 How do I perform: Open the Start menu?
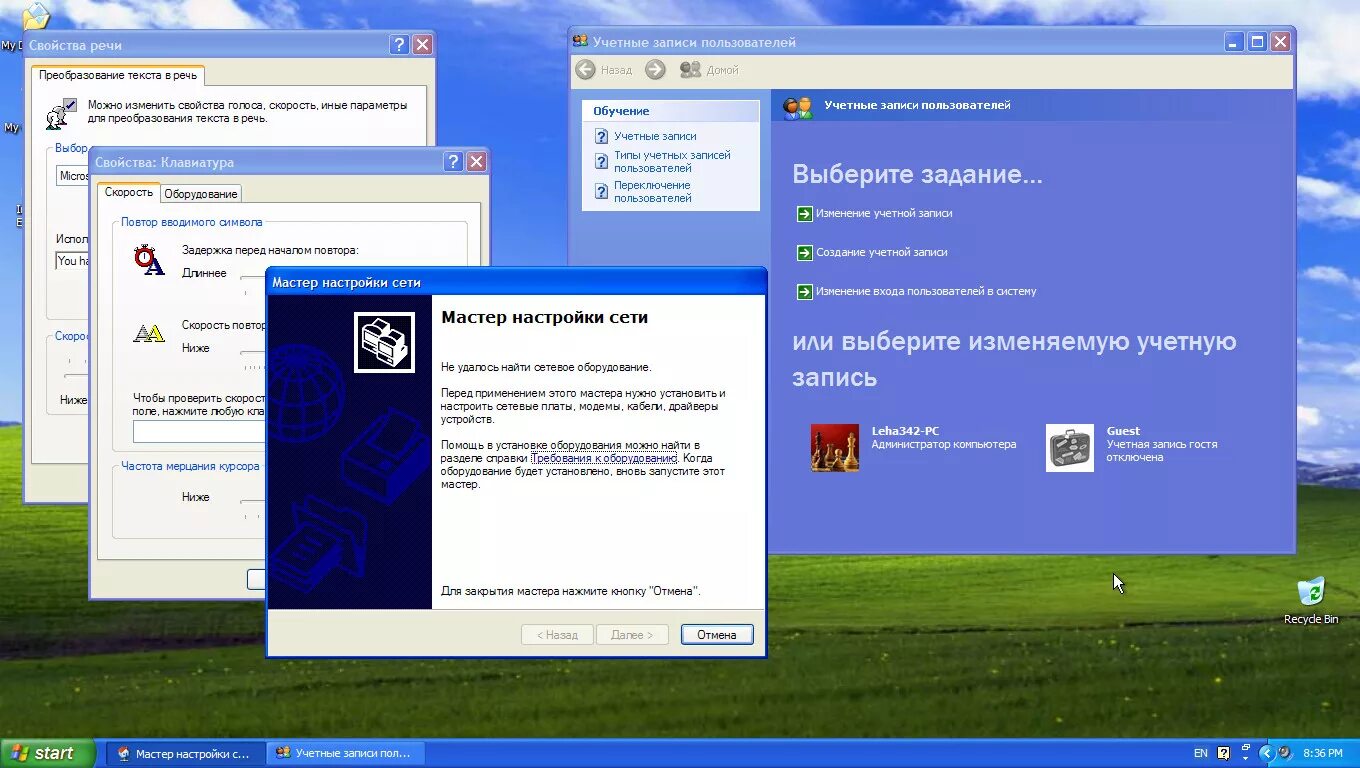[x=48, y=753]
